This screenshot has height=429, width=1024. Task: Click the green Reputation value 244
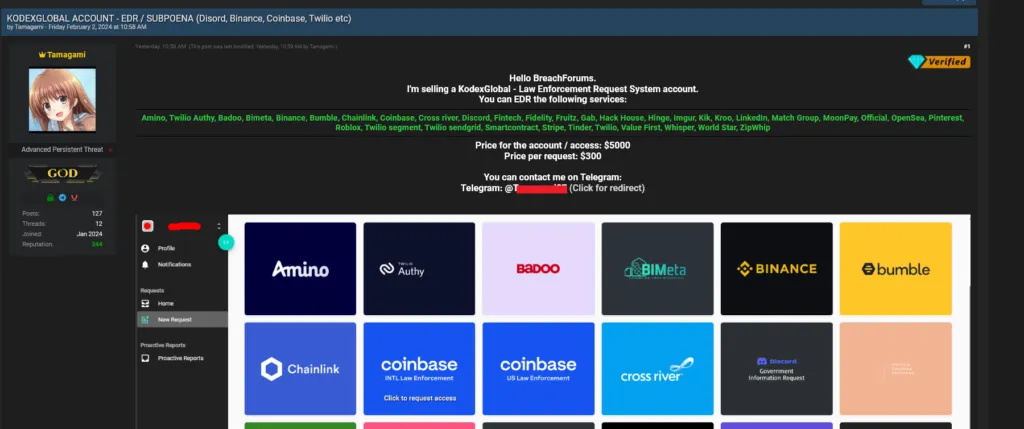97,244
